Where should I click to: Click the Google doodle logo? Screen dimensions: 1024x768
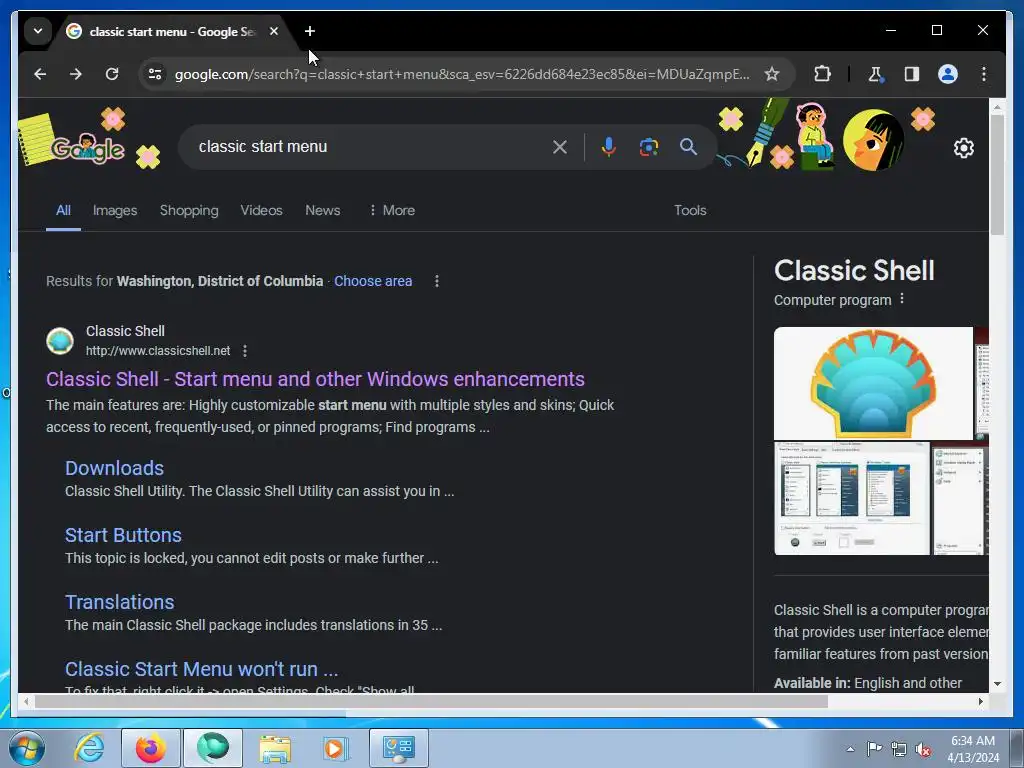88,149
